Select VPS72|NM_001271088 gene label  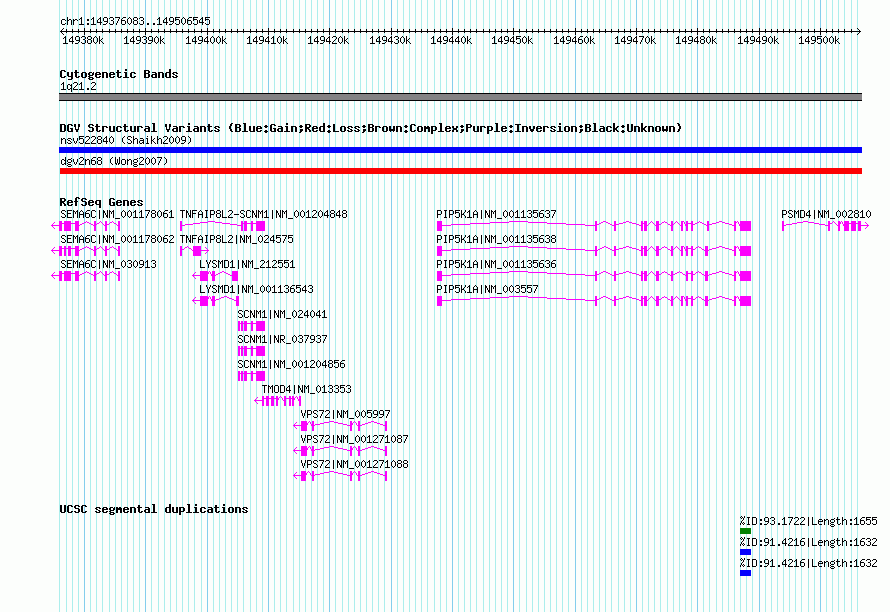[354, 464]
